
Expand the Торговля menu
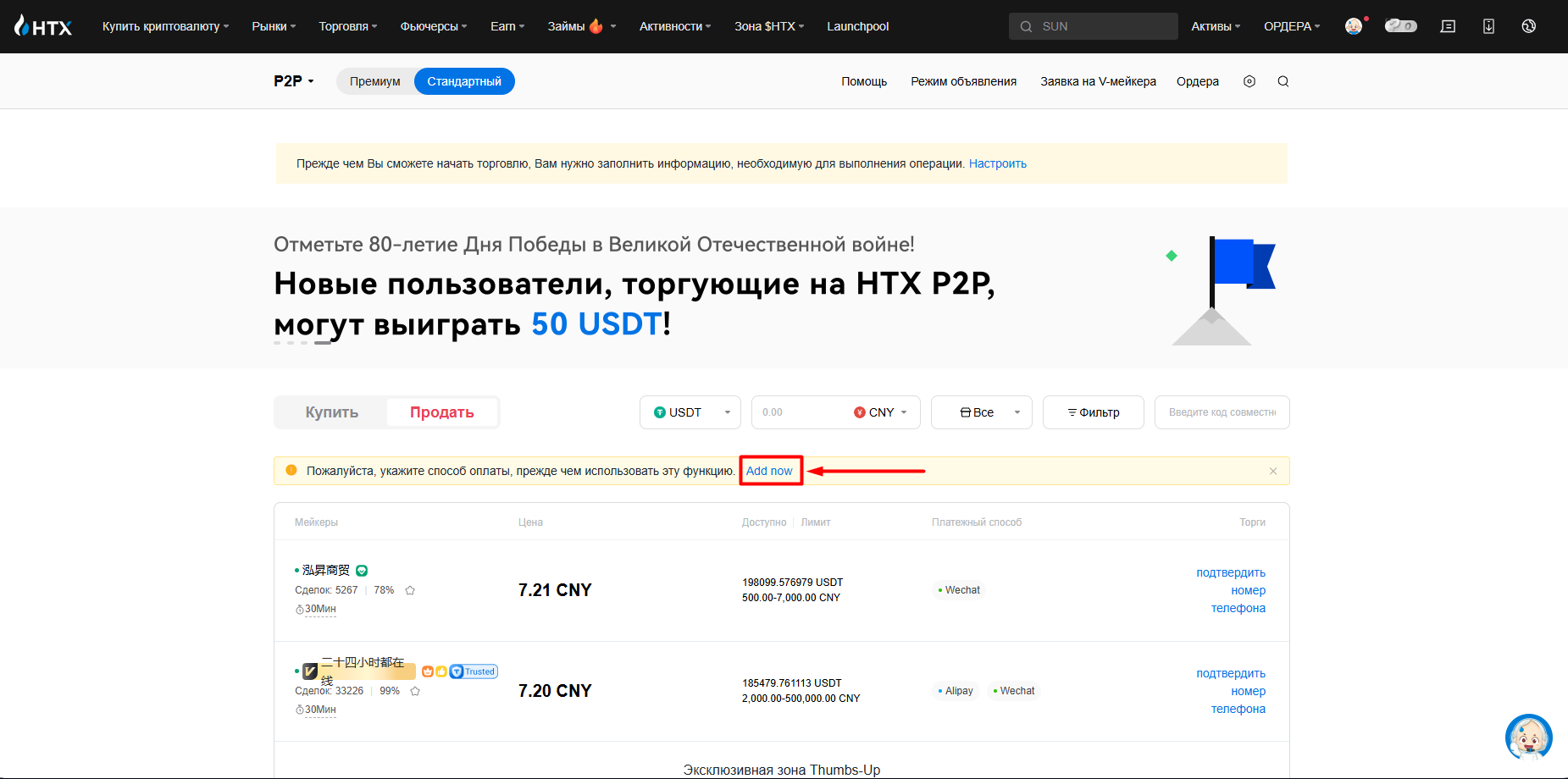(348, 26)
